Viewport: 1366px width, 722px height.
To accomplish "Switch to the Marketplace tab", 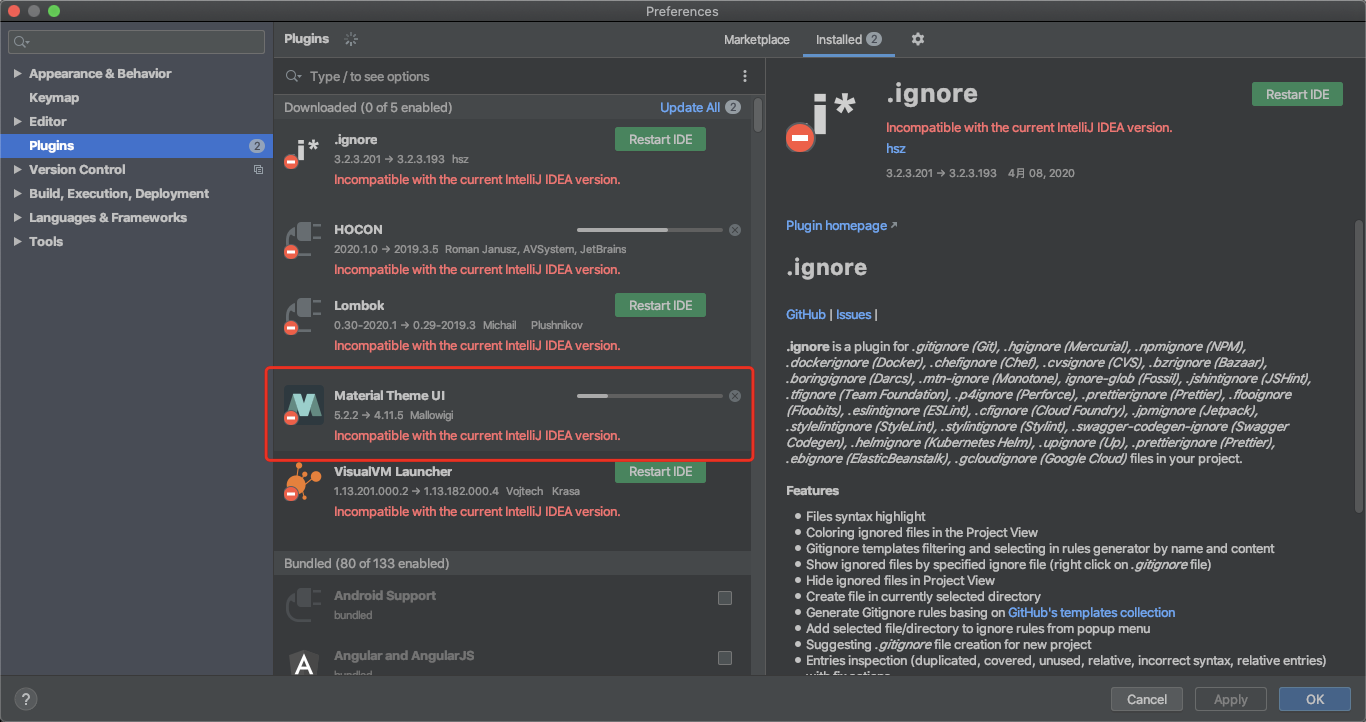I will [757, 40].
